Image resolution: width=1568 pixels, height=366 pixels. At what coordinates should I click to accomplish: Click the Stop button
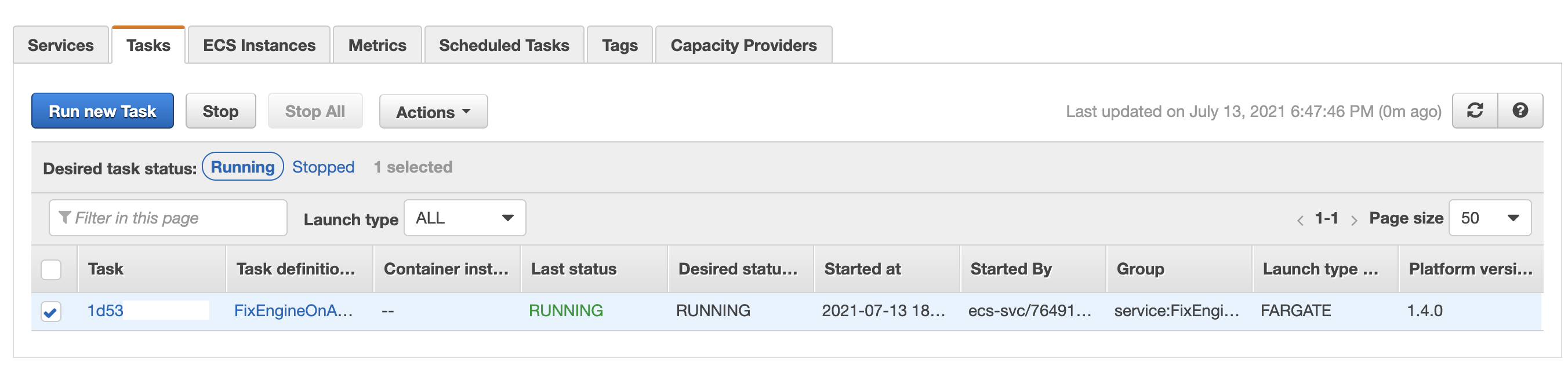[x=220, y=111]
